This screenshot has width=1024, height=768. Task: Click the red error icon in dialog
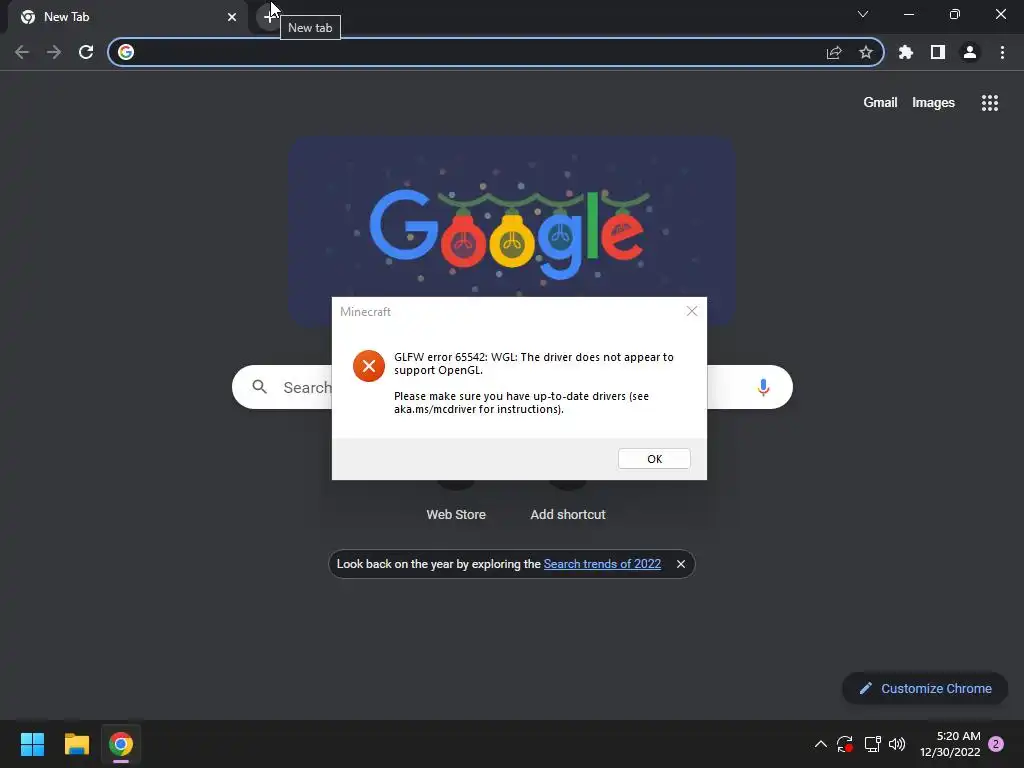coord(369,366)
